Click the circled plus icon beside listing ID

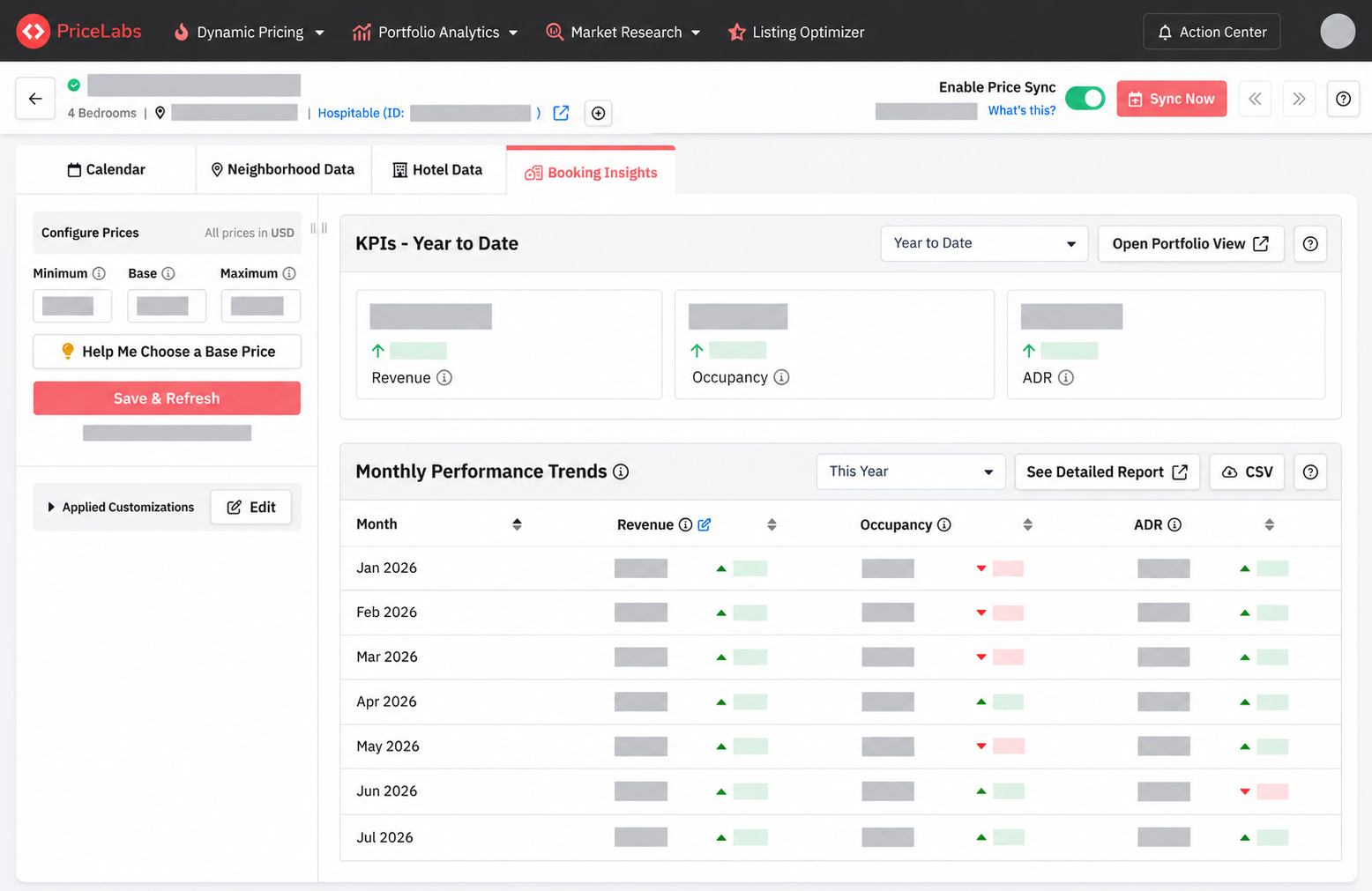point(598,113)
